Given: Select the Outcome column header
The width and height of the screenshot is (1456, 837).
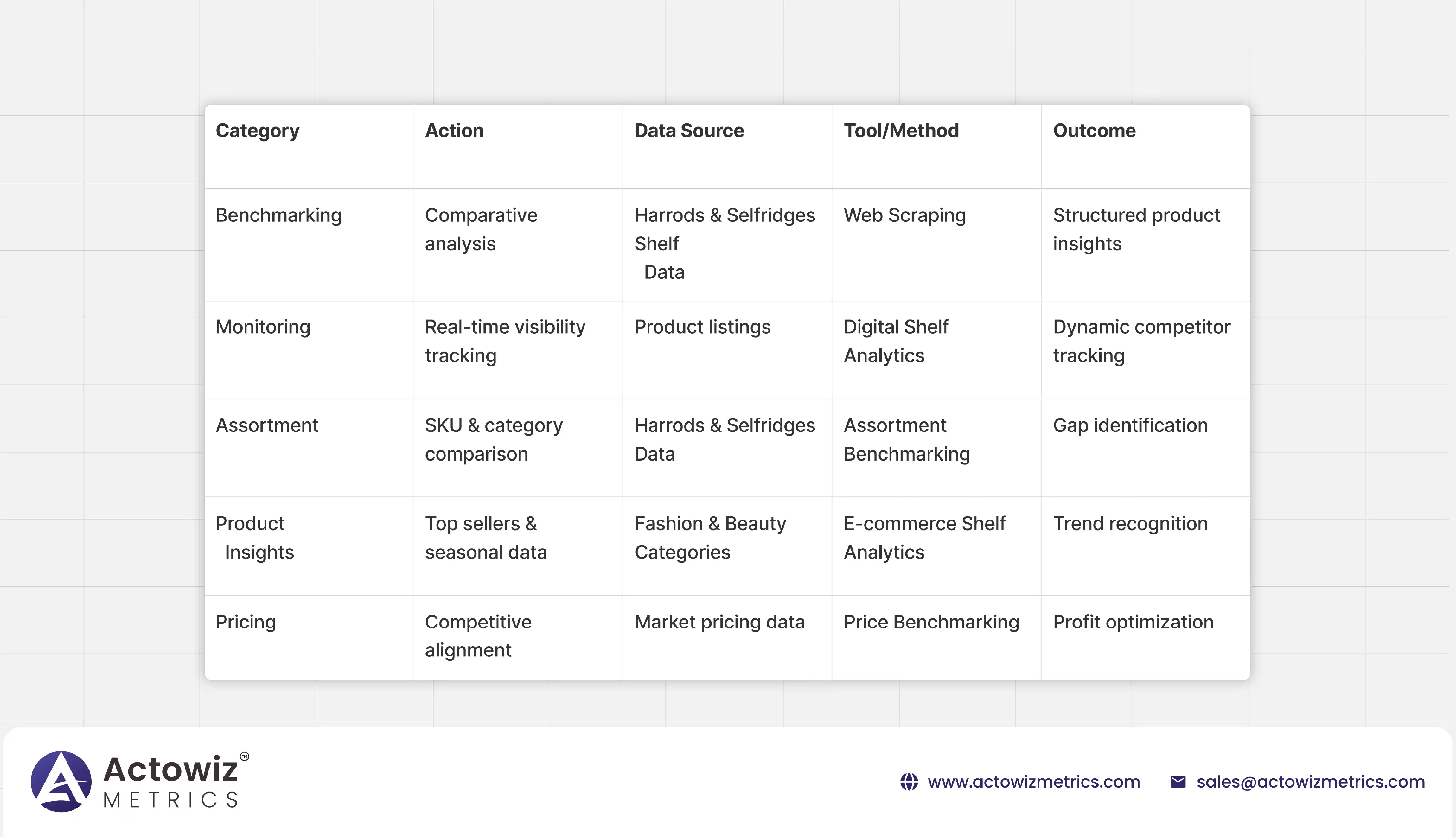Looking at the screenshot, I should (x=1094, y=131).
